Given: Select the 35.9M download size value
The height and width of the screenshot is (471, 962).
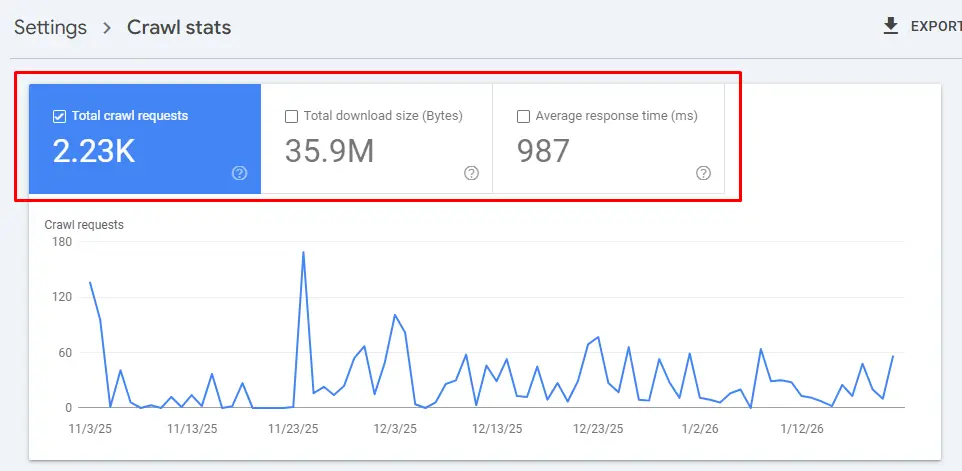Looking at the screenshot, I should pyautogui.click(x=329, y=151).
